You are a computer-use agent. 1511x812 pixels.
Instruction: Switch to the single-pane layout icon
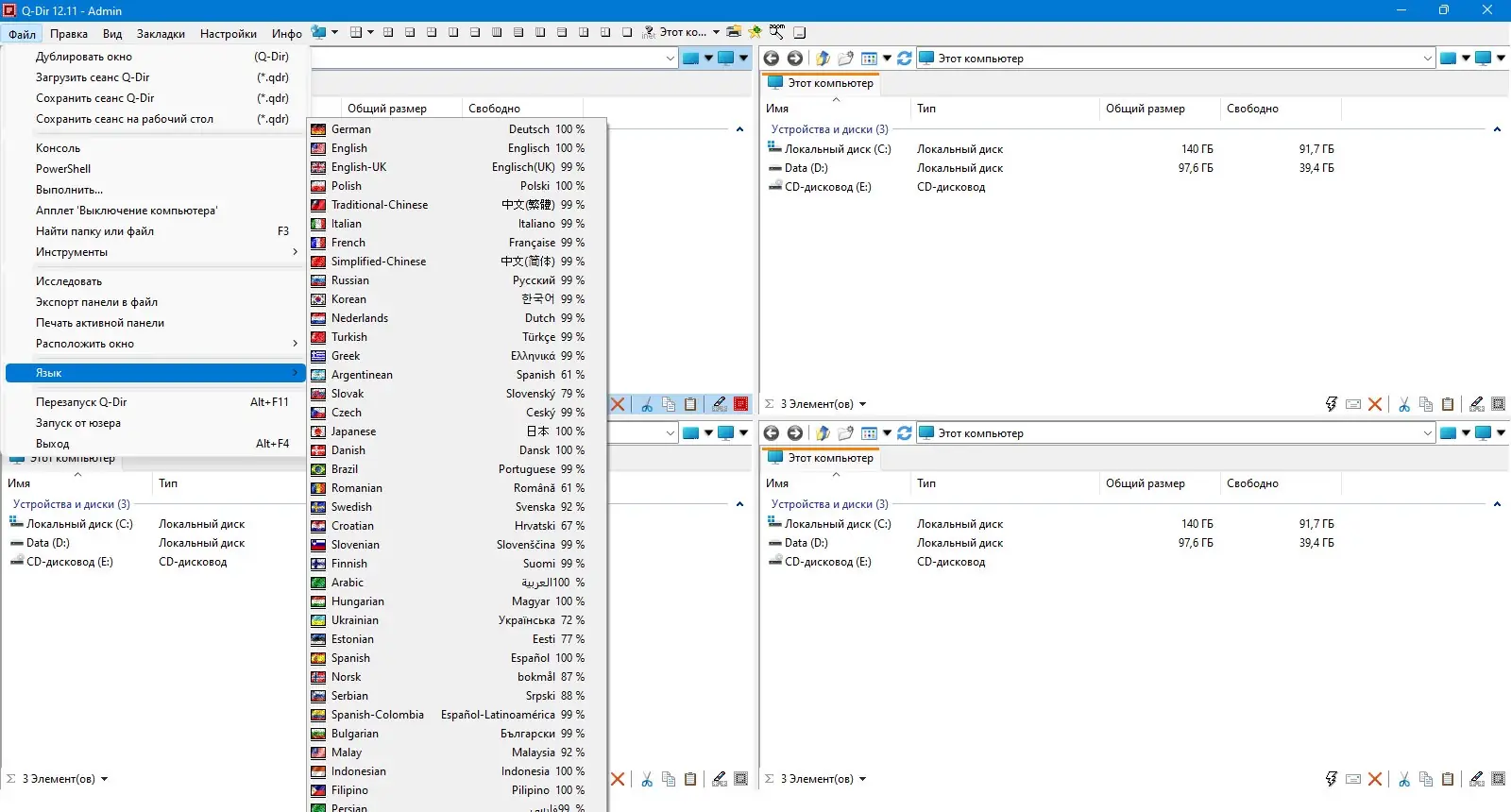627,32
